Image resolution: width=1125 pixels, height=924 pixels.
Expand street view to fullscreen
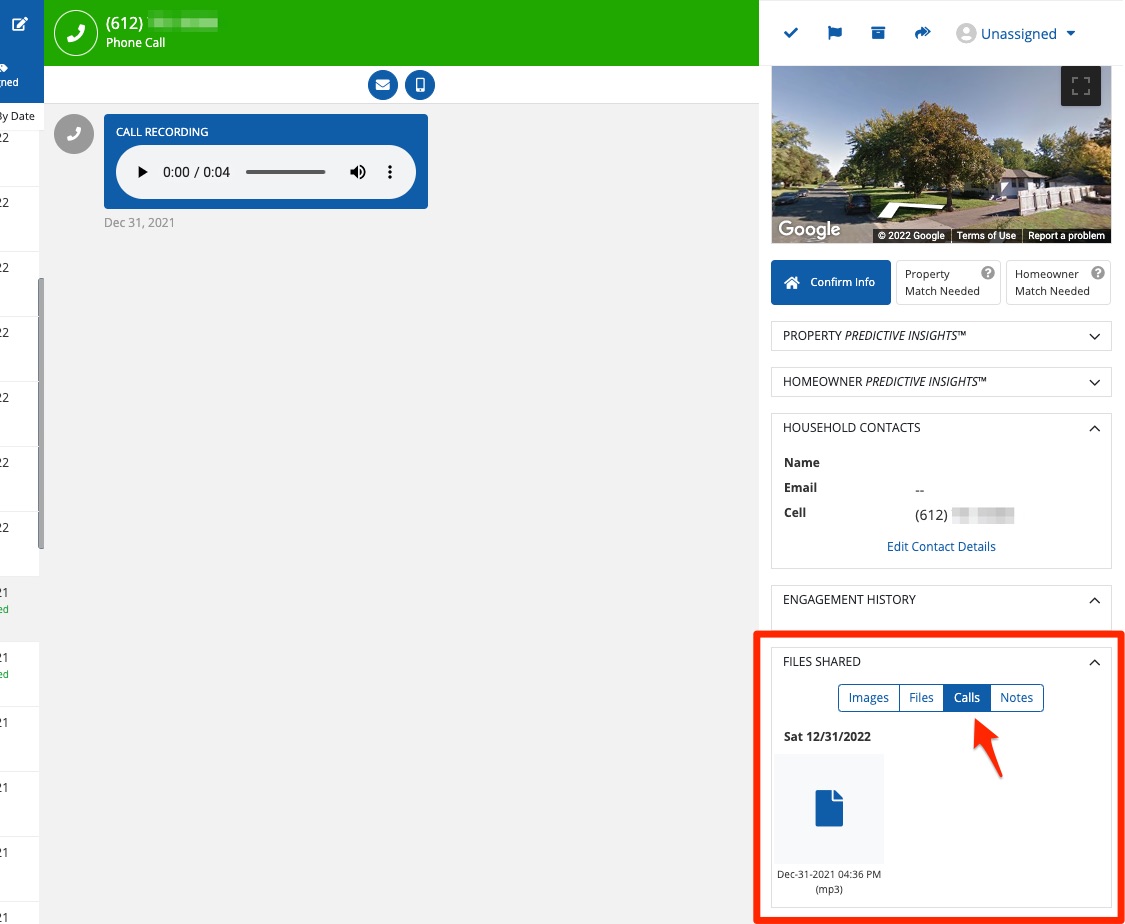(x=1080, y=87)
